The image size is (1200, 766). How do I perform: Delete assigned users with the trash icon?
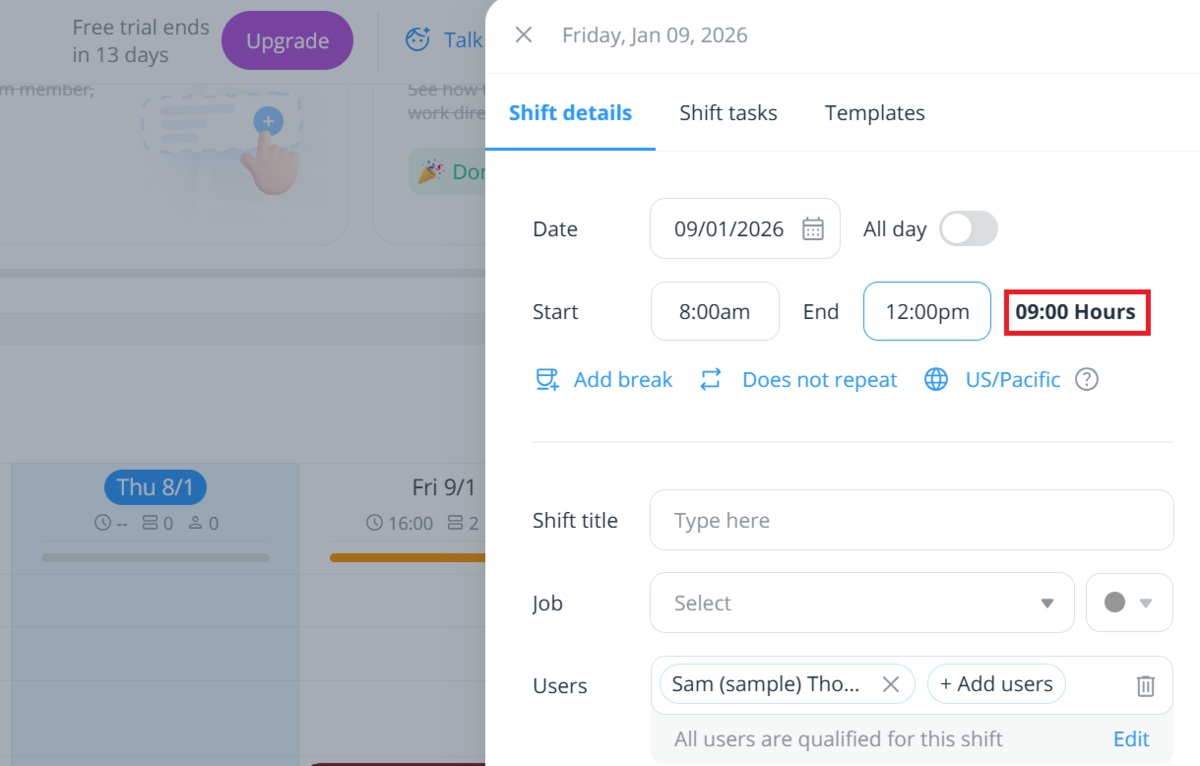point(1146,685)
